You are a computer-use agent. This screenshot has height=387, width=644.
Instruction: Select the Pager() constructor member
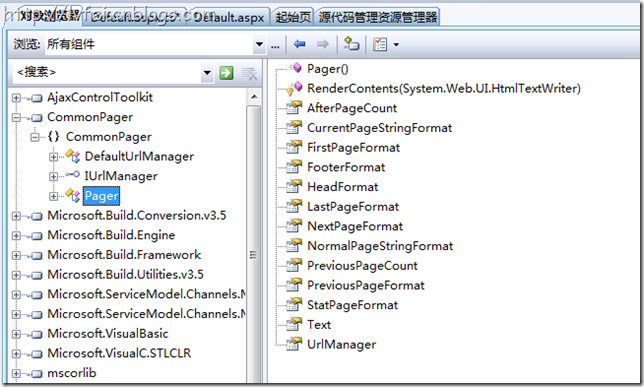click(x=328, y=69)
